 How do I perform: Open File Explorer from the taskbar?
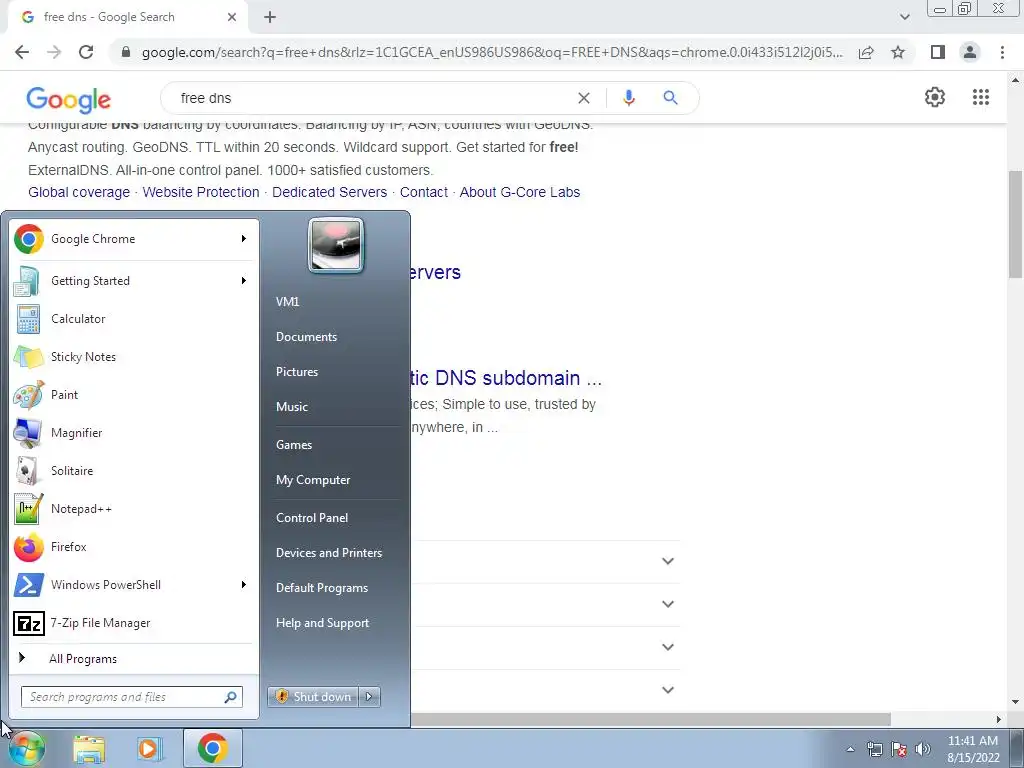pyautogui.click(x=89, y=749)
